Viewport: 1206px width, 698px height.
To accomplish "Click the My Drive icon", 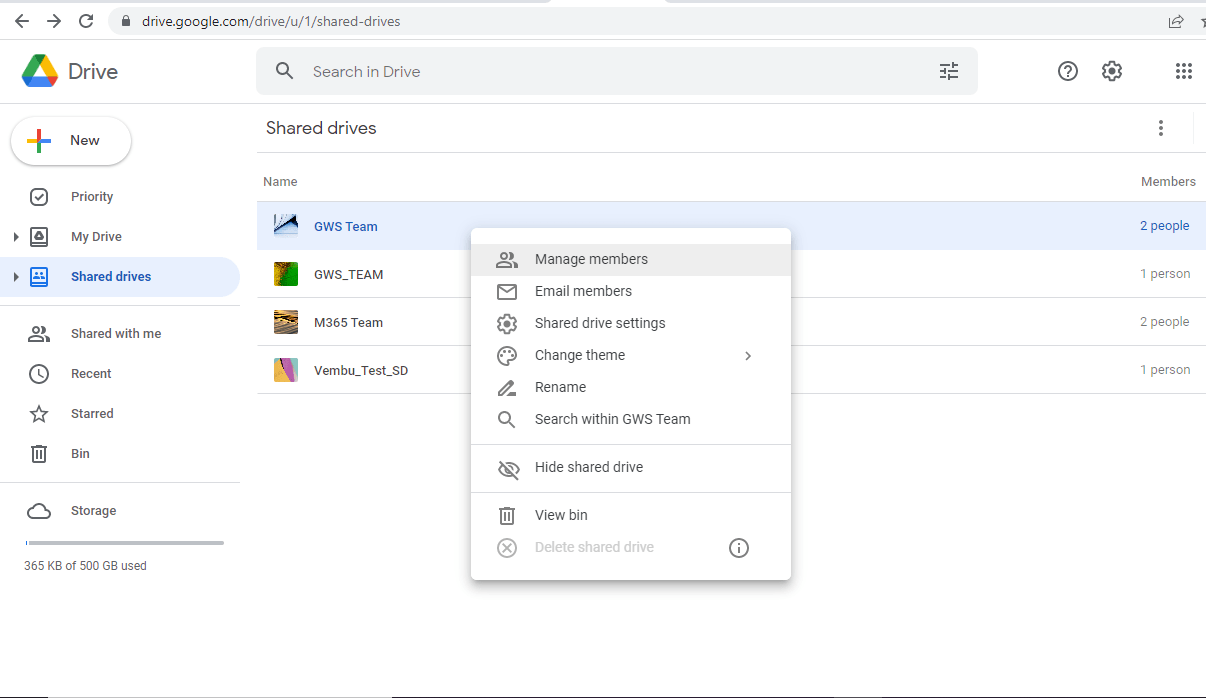I will pos(39,237).
